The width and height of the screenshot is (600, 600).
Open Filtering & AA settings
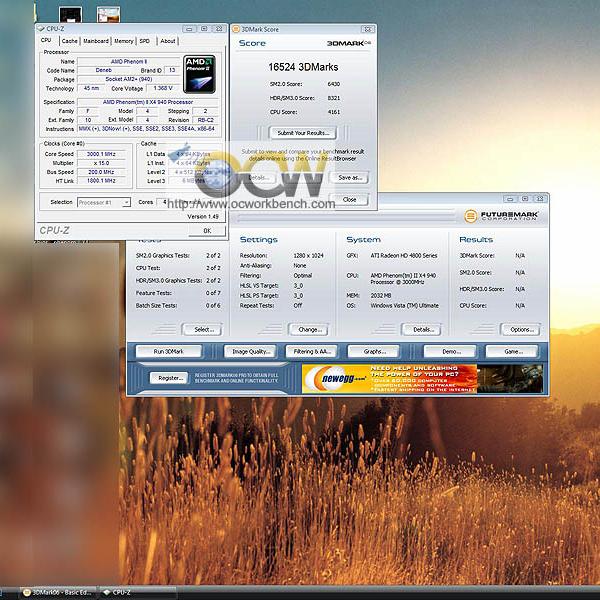(311, 351)
